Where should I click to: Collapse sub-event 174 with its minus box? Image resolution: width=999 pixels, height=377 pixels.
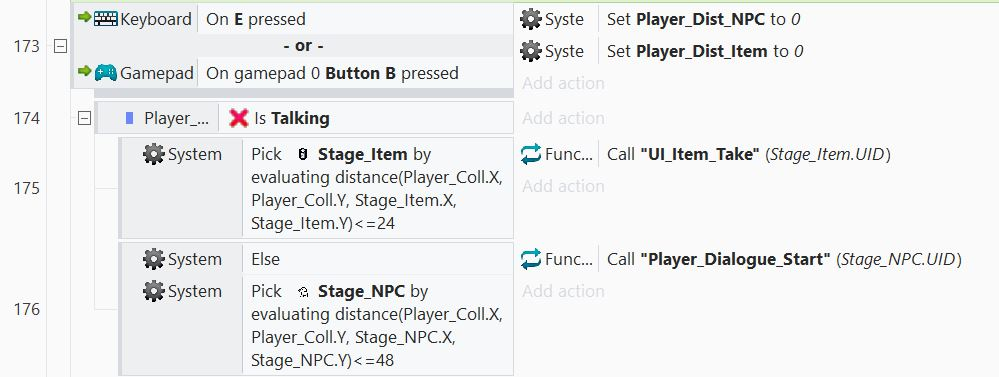(84, 118)
